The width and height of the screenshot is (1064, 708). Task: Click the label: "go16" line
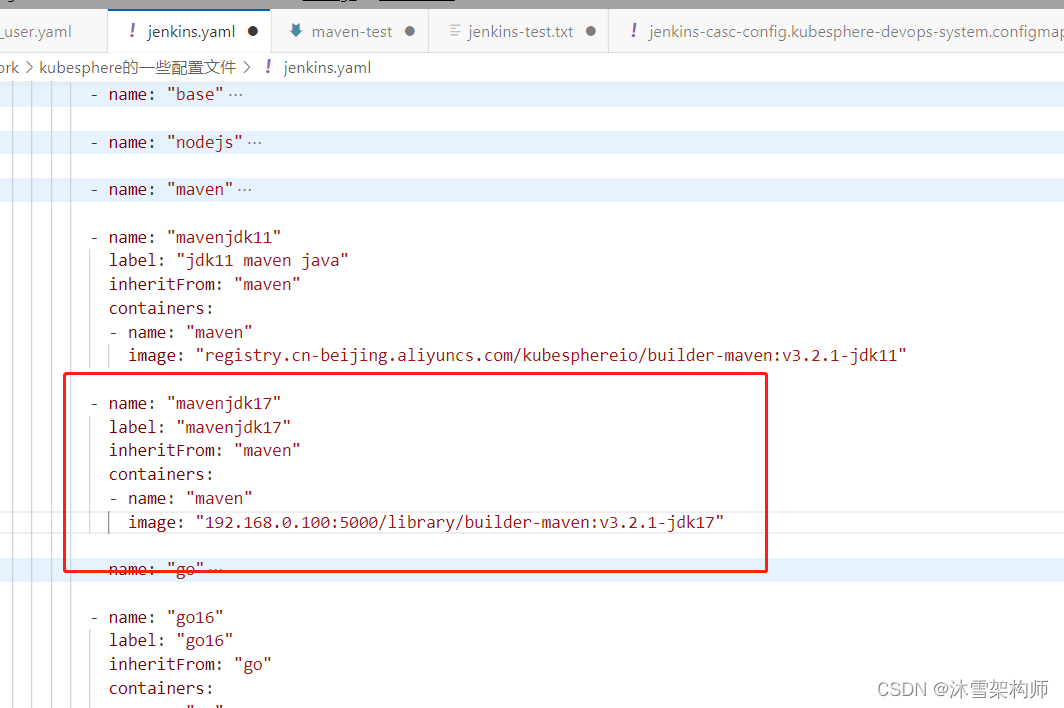tap(171, 641)
